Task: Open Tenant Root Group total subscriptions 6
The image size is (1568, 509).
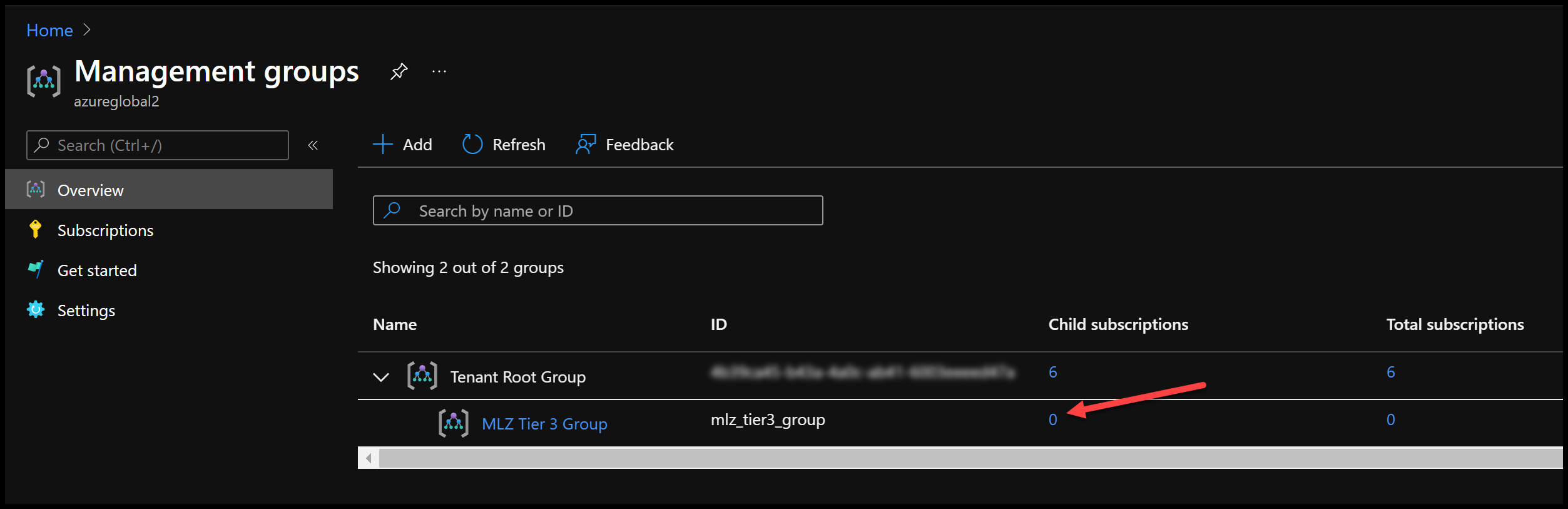Action: coord(1390,372)
